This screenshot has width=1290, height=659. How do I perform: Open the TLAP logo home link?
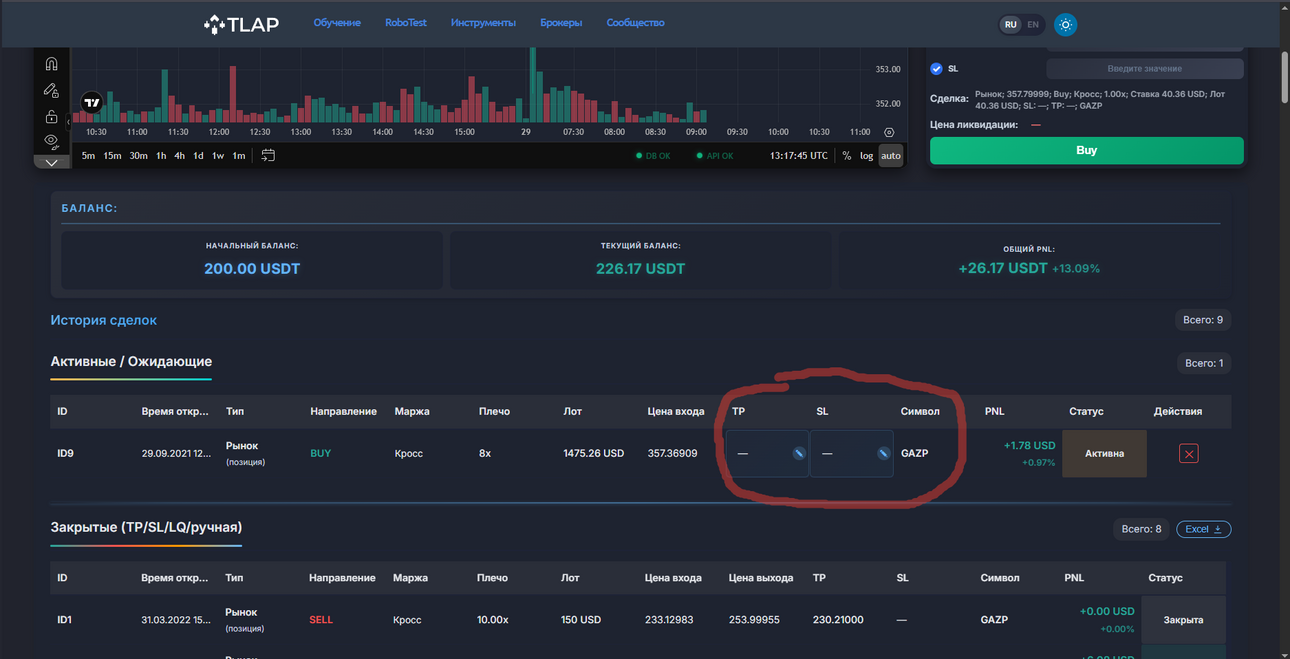241,23
